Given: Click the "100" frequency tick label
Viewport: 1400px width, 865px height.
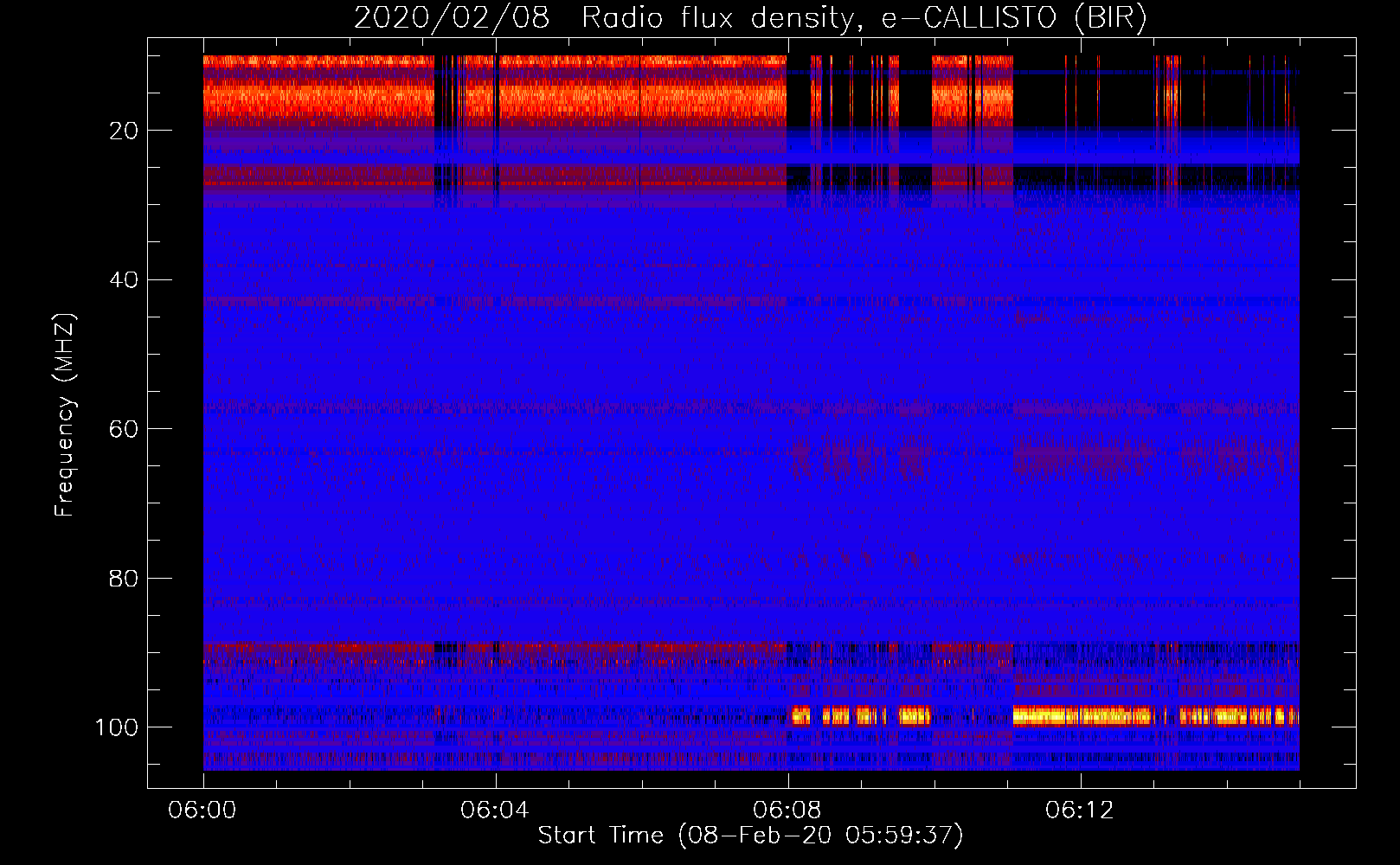Looking at the screenshot, I should [116, 727].
